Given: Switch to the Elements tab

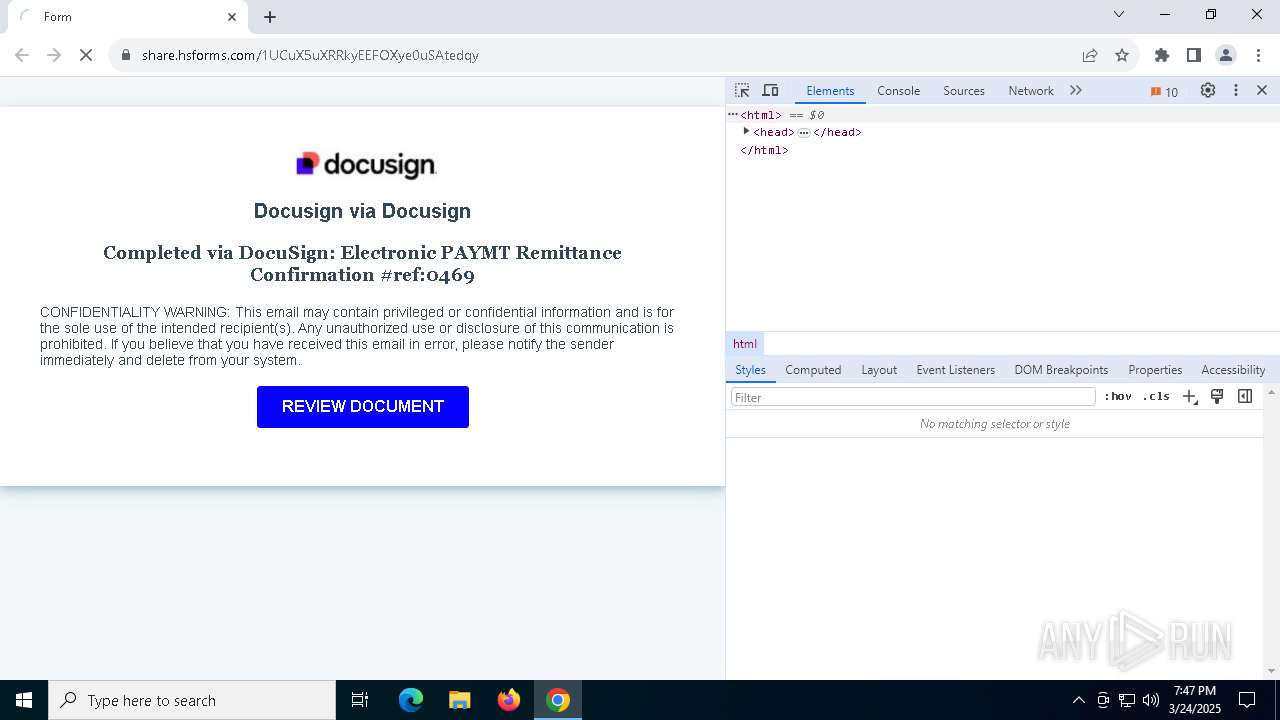Looking at the screenshot, I should [830, 90].
